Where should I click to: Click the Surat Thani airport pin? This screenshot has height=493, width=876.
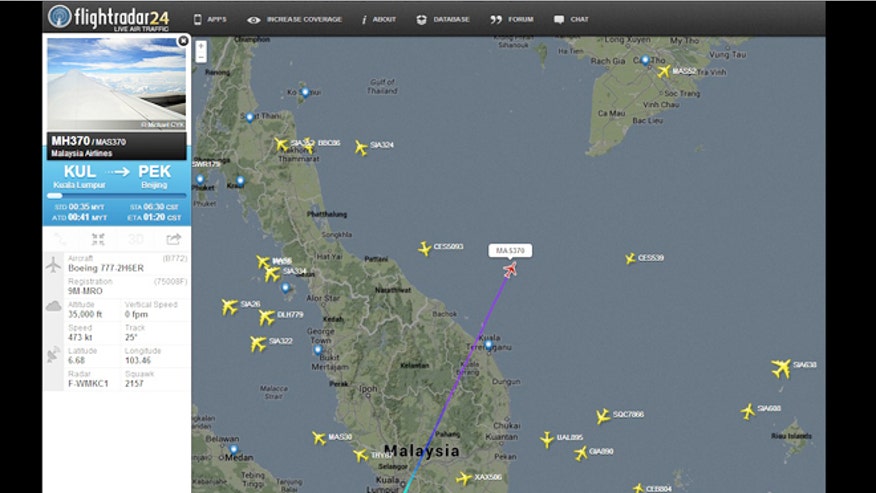coord(250,117)
